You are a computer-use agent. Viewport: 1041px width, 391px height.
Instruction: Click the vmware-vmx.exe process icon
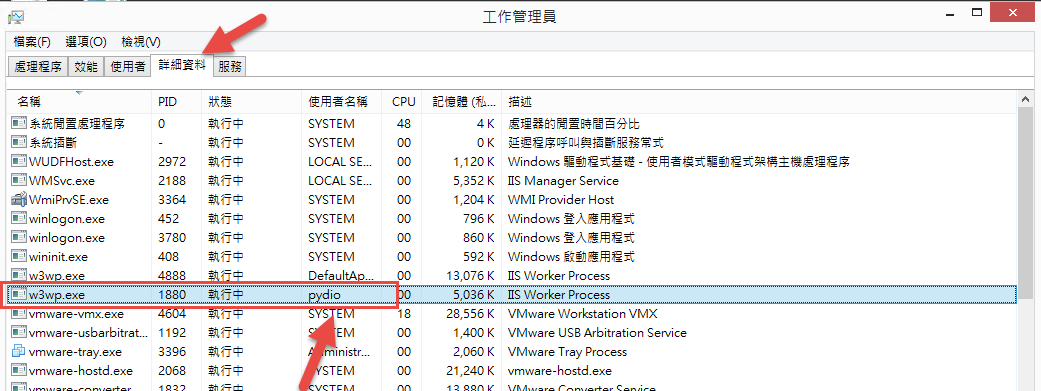19,313
